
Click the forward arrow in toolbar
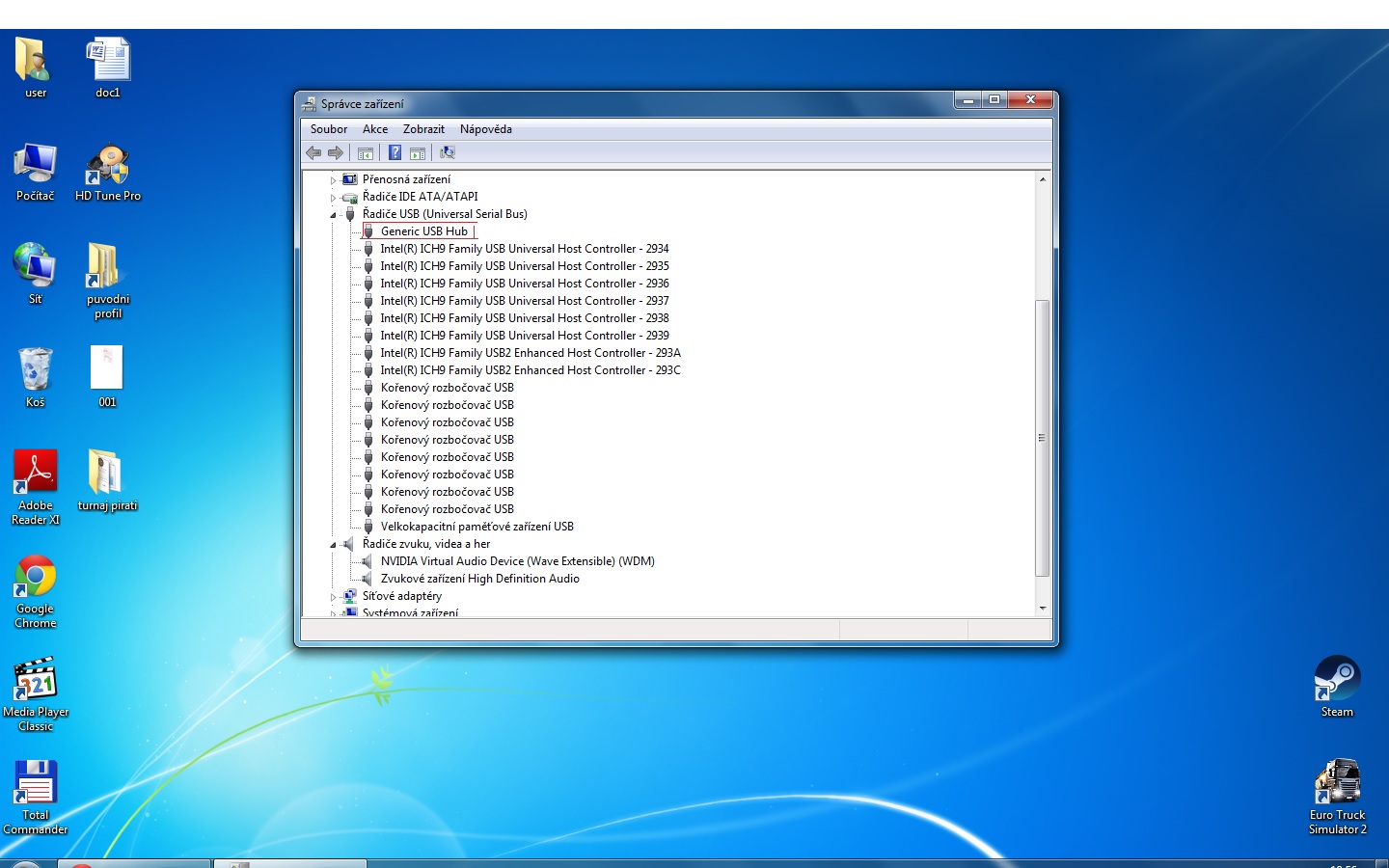tap(336, 152)
